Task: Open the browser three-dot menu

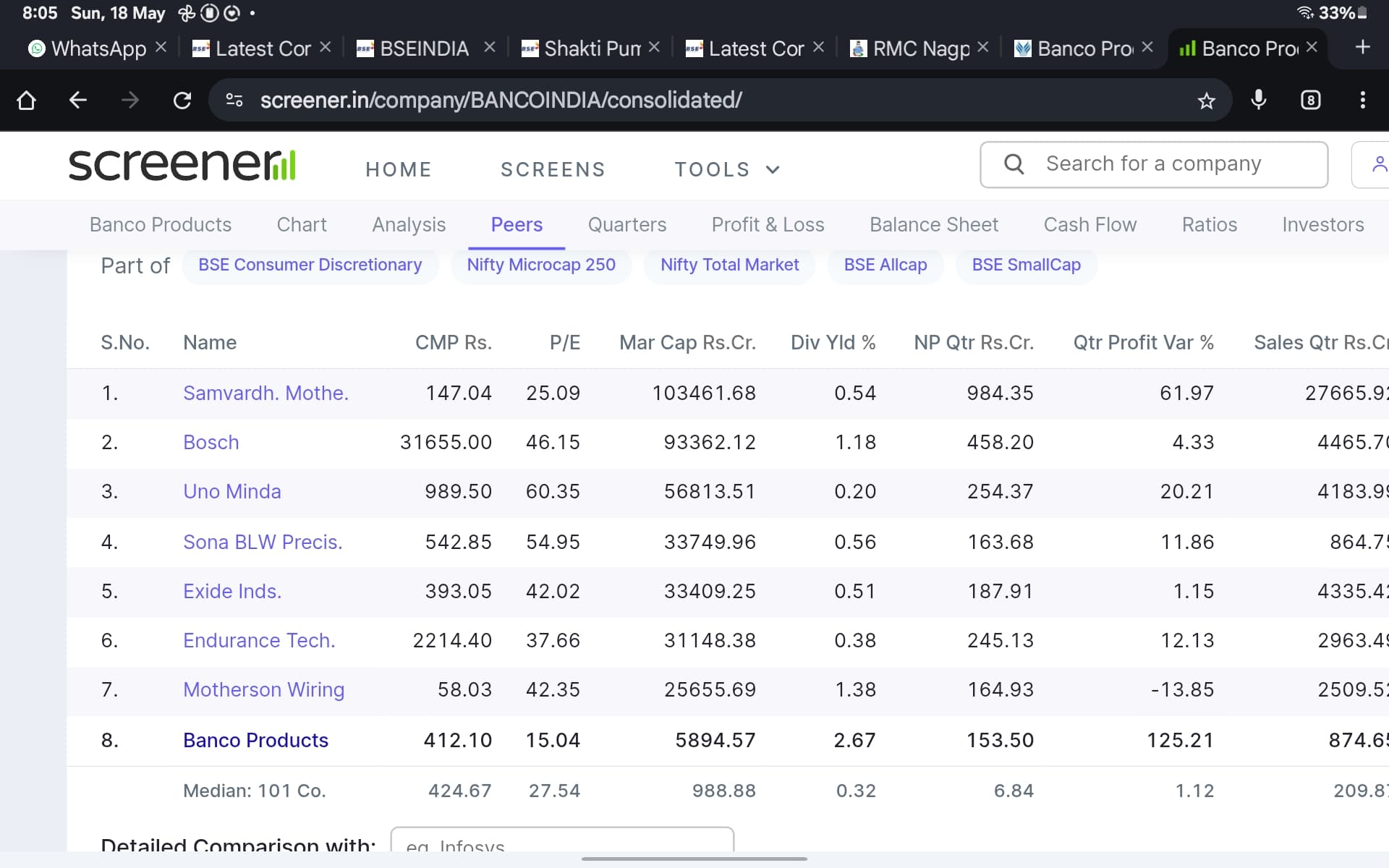Action: (x=1363, y=100)
